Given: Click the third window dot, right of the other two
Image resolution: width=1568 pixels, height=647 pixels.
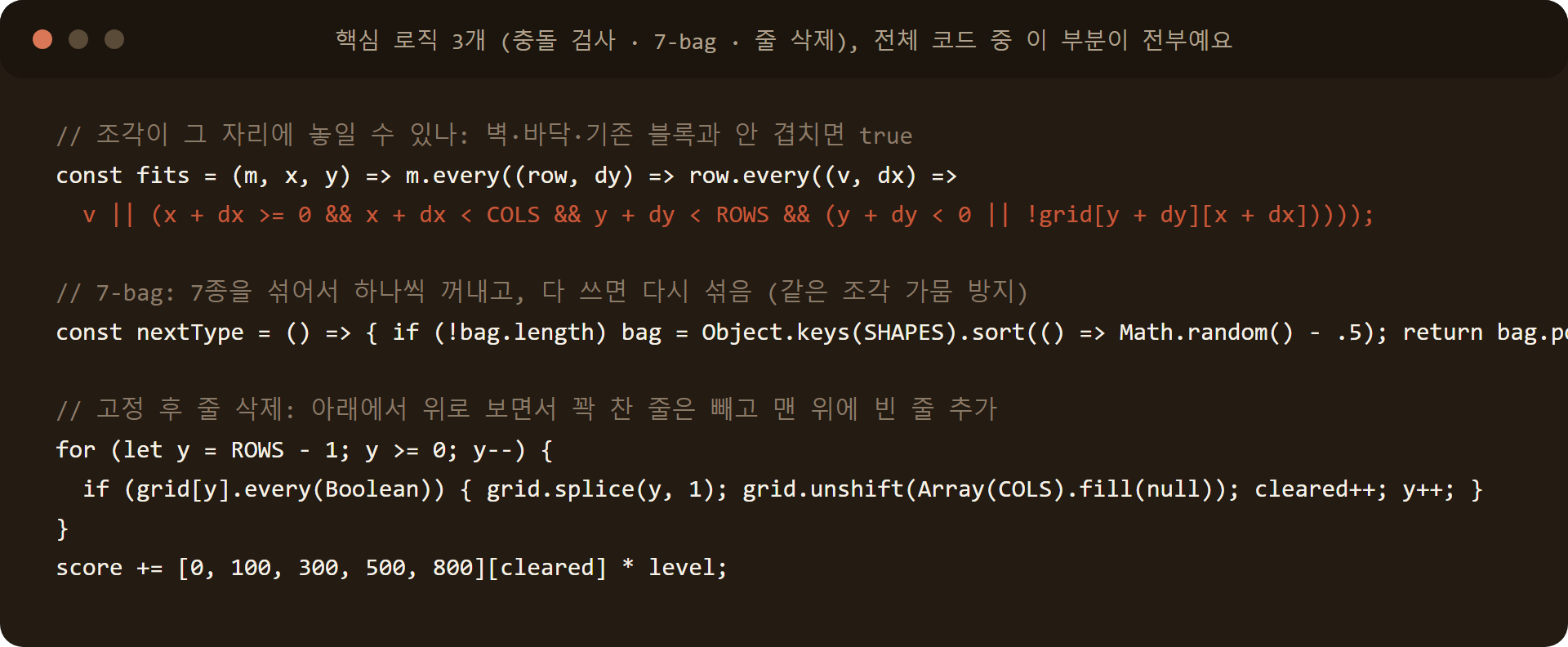Looking at the screenshot, I should (x=114, y=39).
